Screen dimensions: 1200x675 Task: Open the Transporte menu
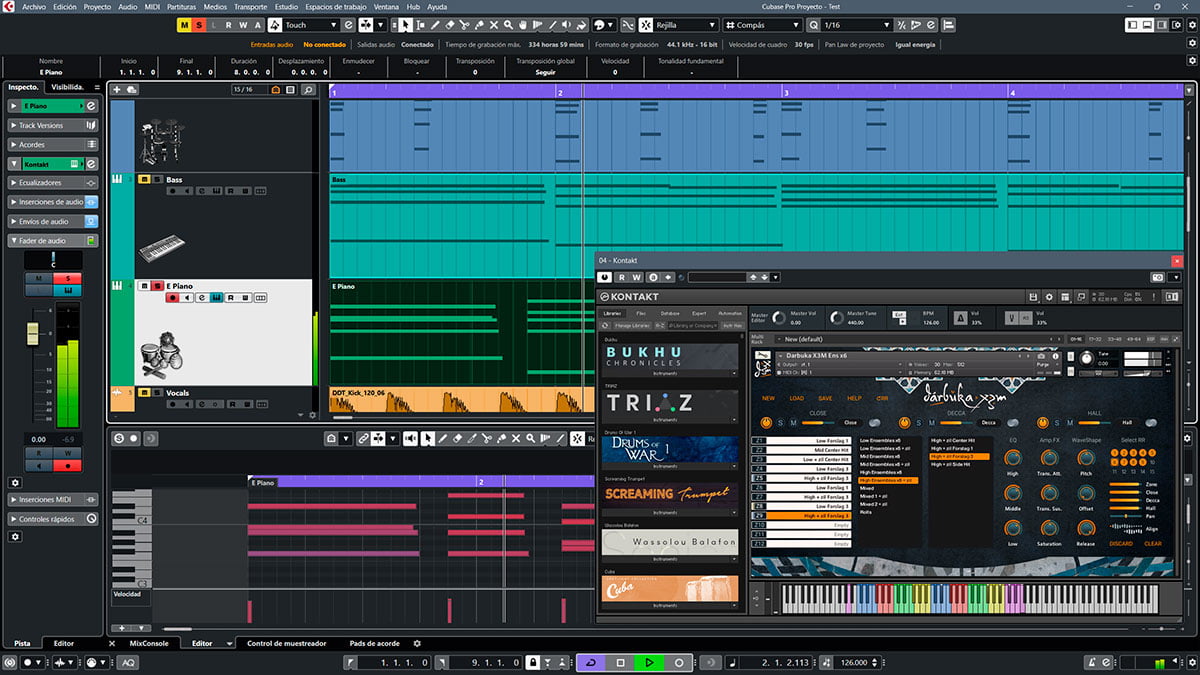point(250,6)
